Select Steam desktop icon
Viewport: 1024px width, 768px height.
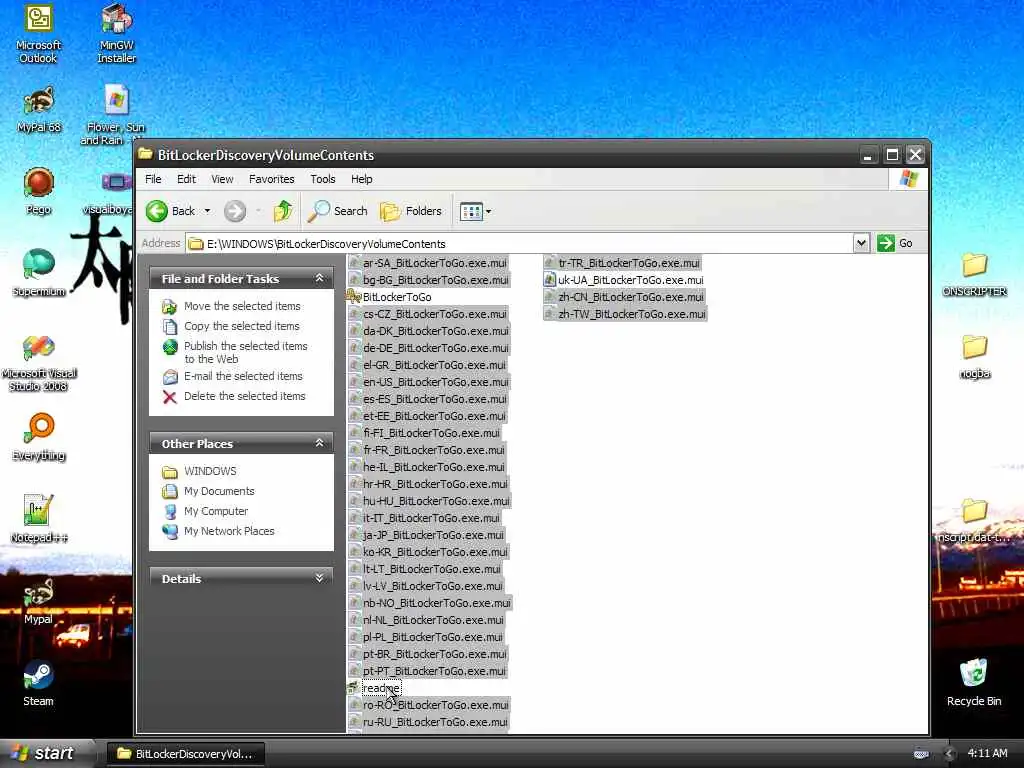[39, 683]
